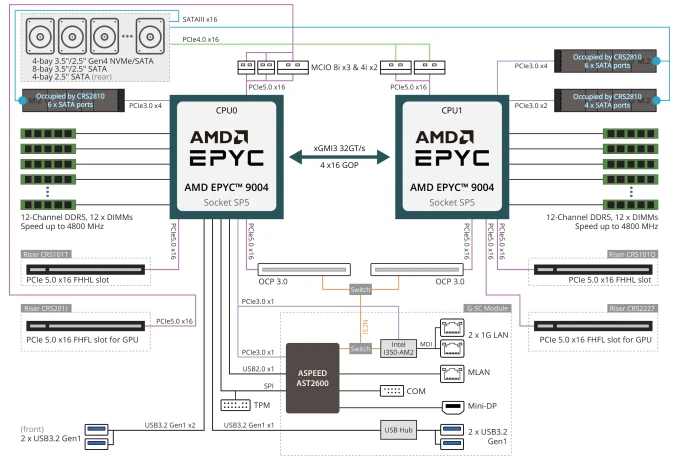Viewport: 700px width, 462px height.
Task: Click the USB3.2 Gen1 x2 label
Action: tap(170, 425)
